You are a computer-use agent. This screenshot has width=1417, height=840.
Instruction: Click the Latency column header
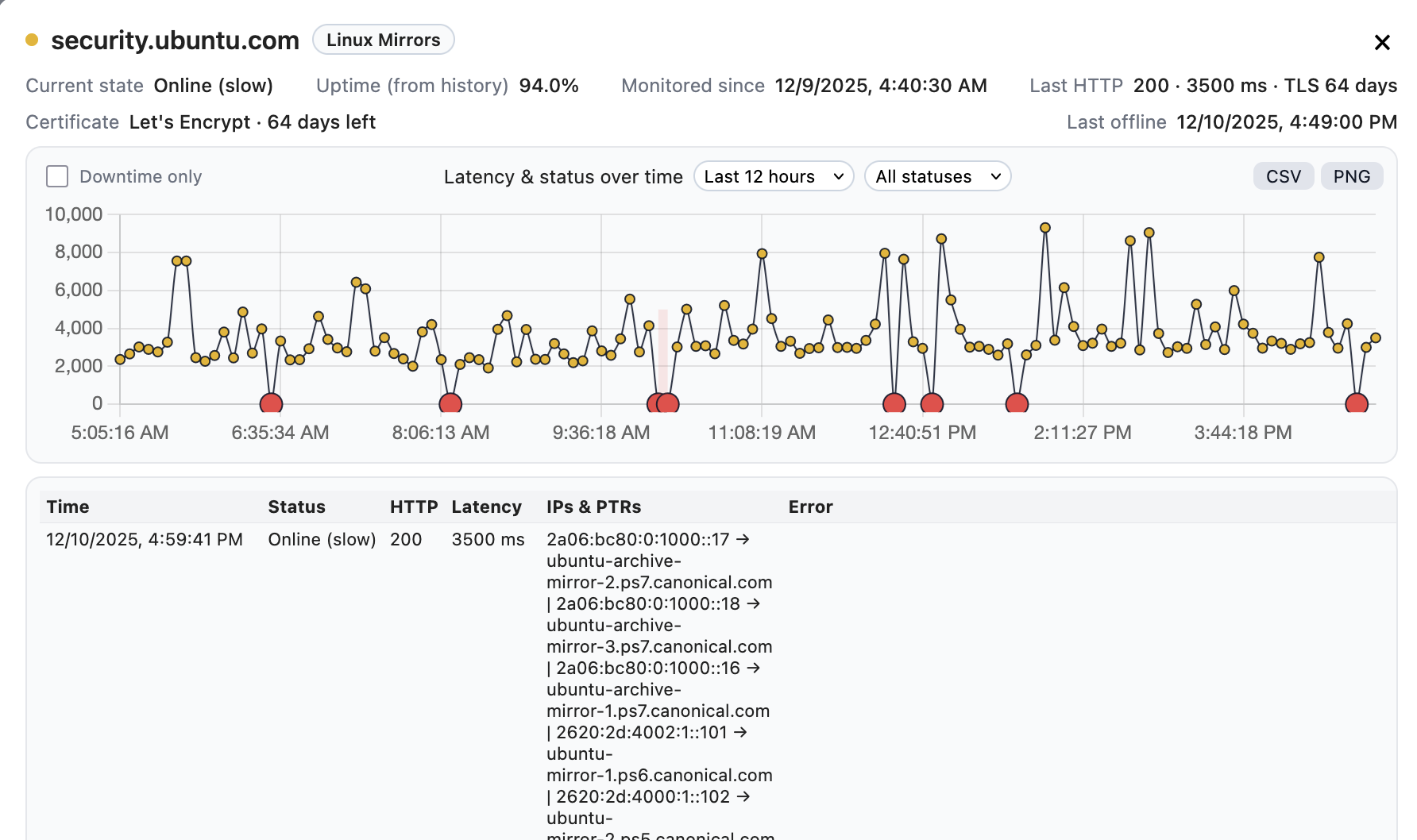click(486, 507)
